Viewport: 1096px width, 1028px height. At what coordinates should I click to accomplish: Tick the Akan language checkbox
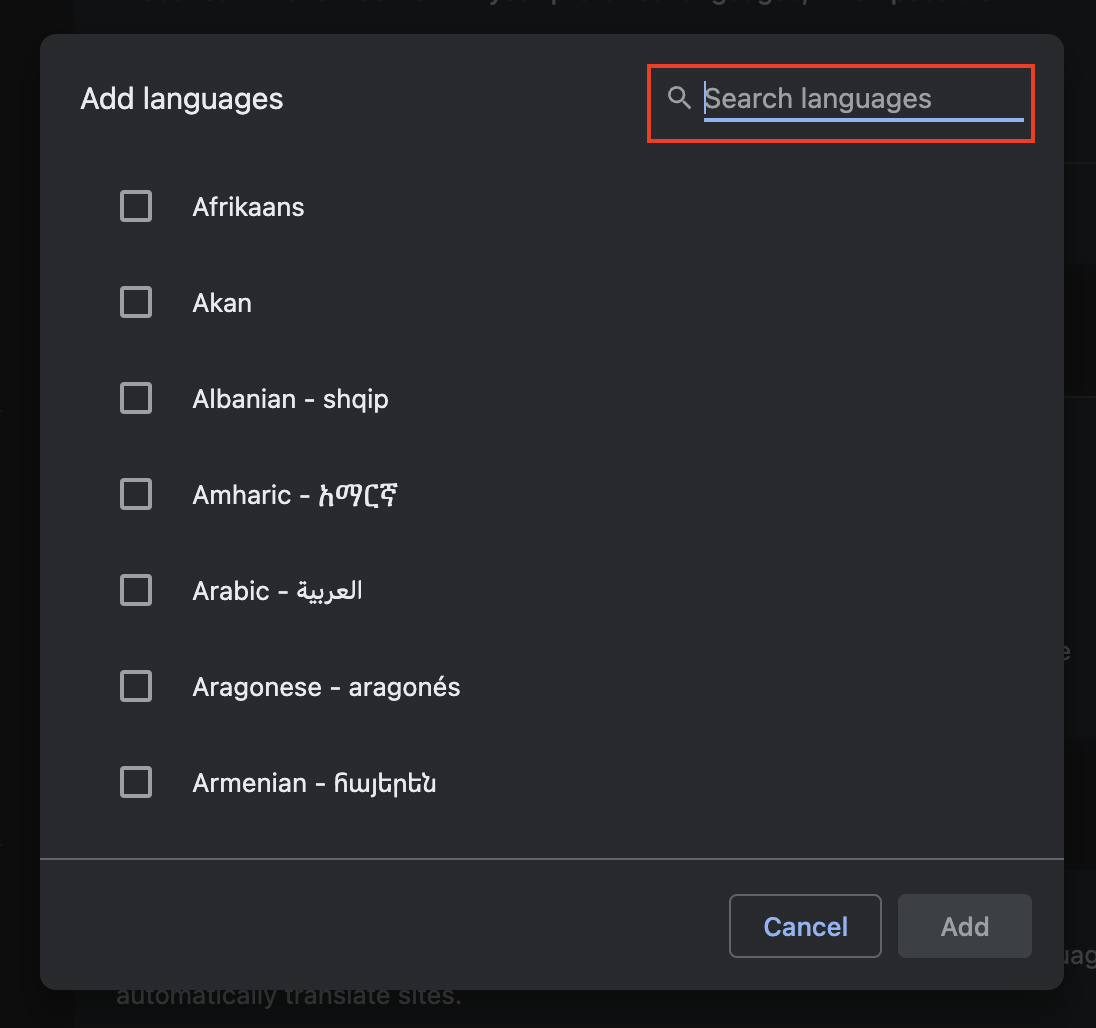pyautogui.click(x=136, y=302)
